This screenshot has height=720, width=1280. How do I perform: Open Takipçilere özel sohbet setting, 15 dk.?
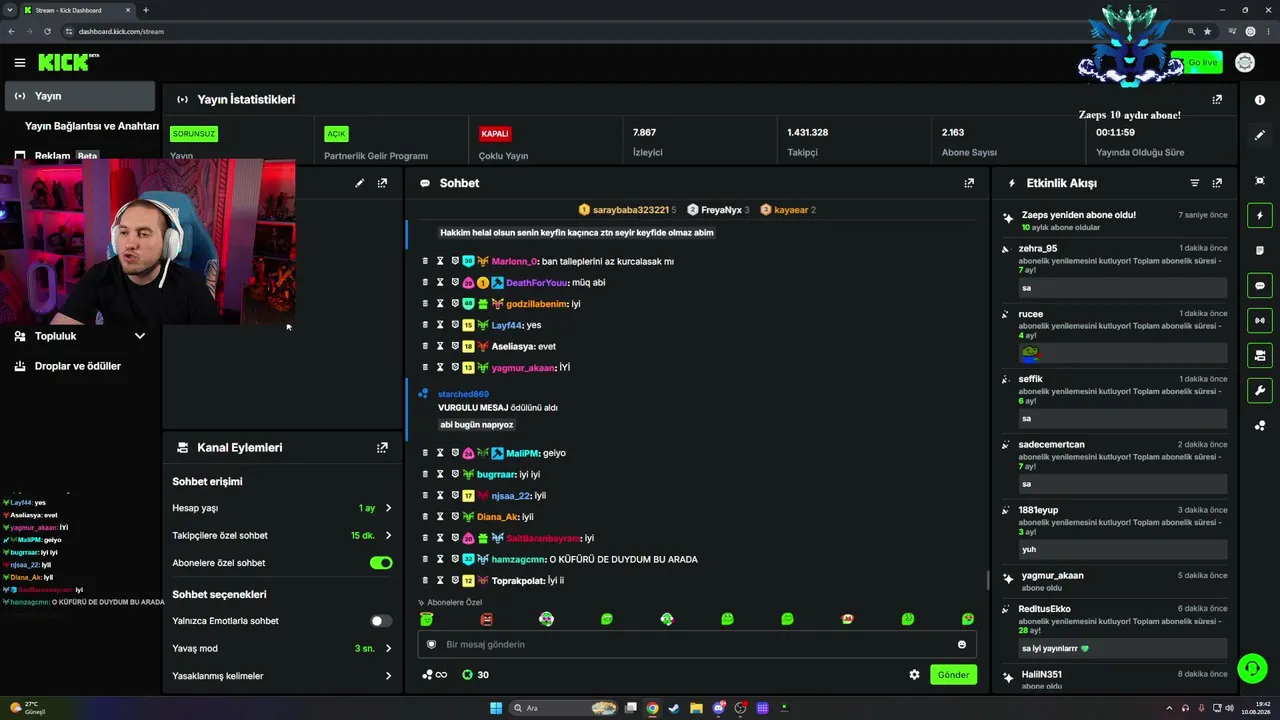click(282, 536)
